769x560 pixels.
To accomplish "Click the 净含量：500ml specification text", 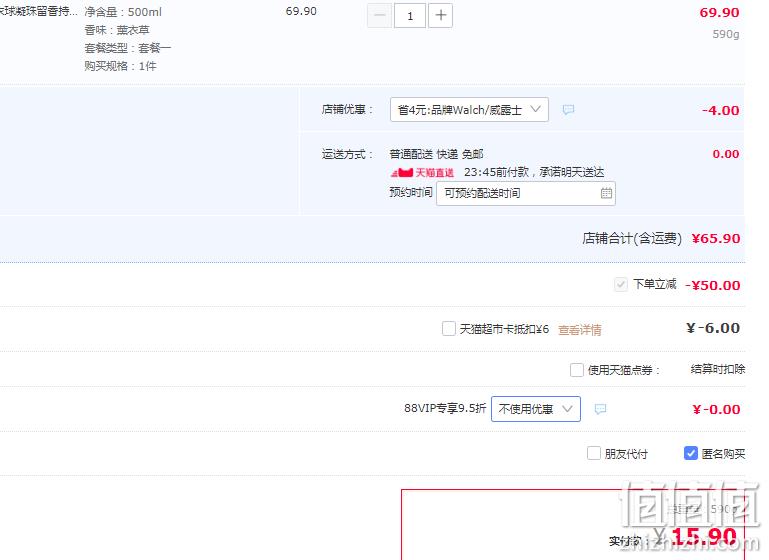I will 123,12.
